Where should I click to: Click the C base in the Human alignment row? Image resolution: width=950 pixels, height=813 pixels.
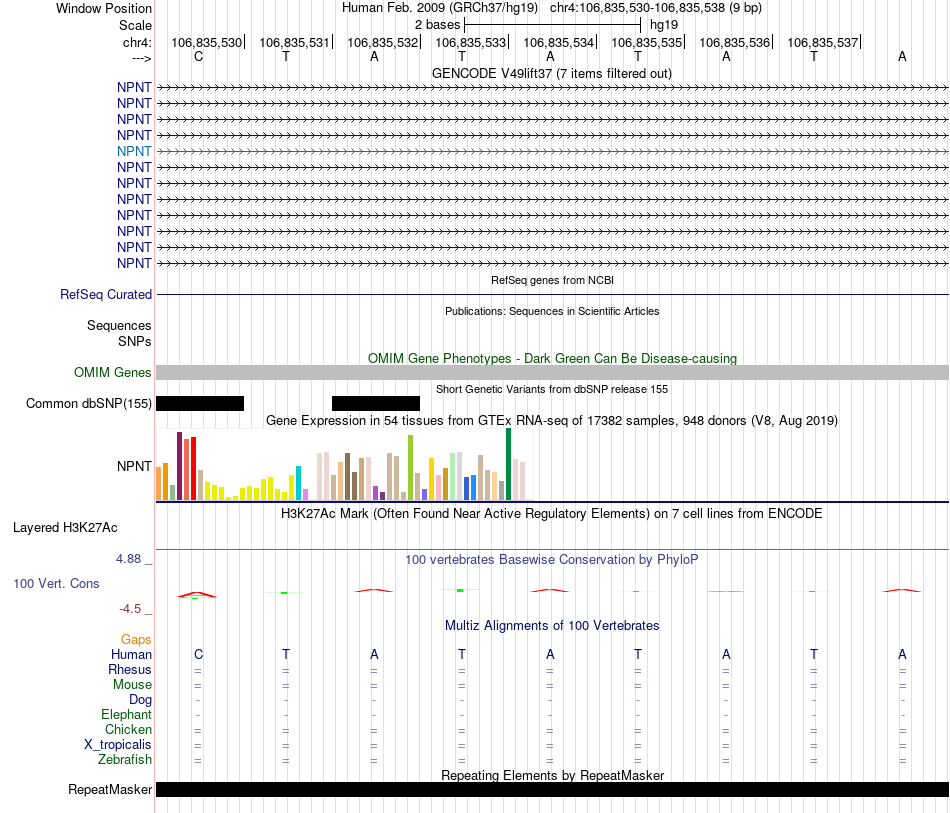coord(198,654)
